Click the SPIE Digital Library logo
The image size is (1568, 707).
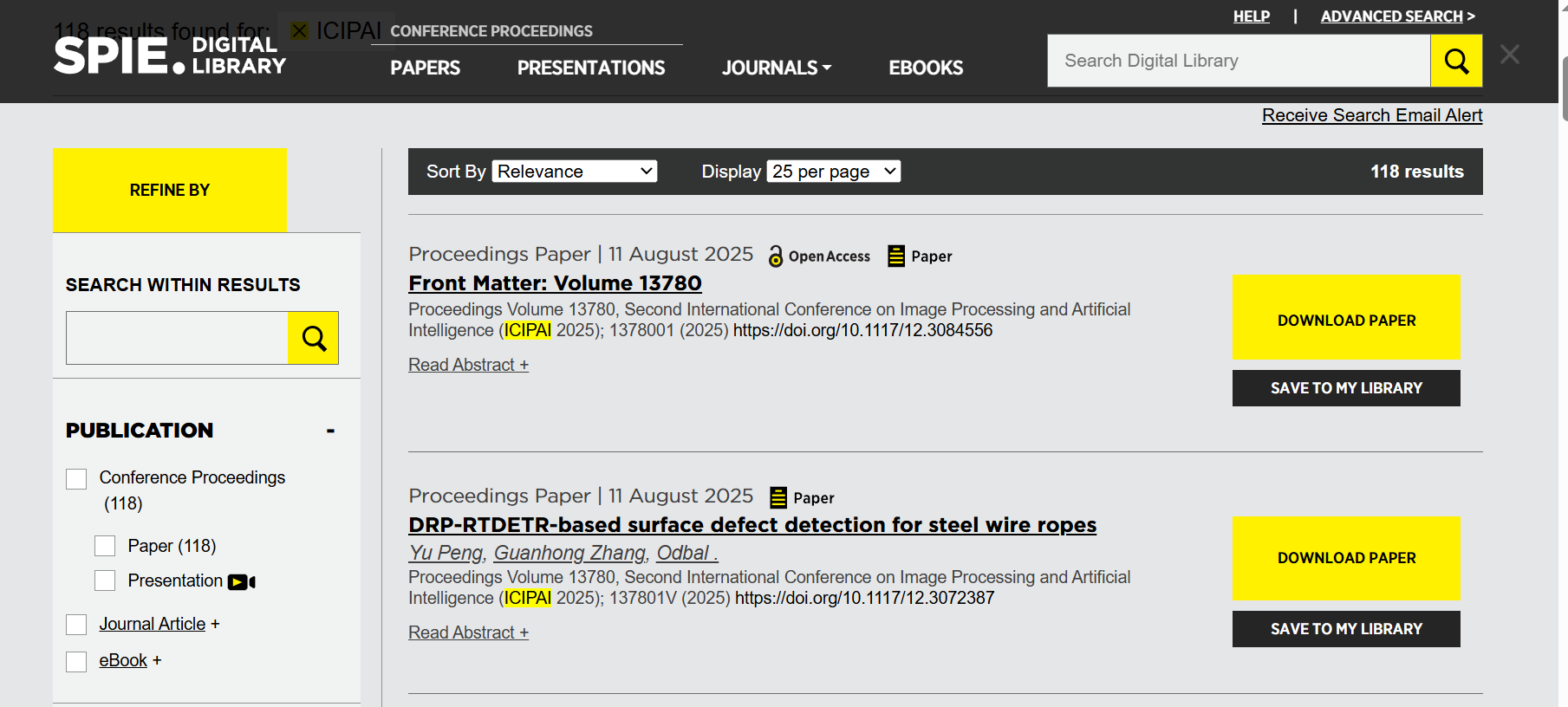170,55
